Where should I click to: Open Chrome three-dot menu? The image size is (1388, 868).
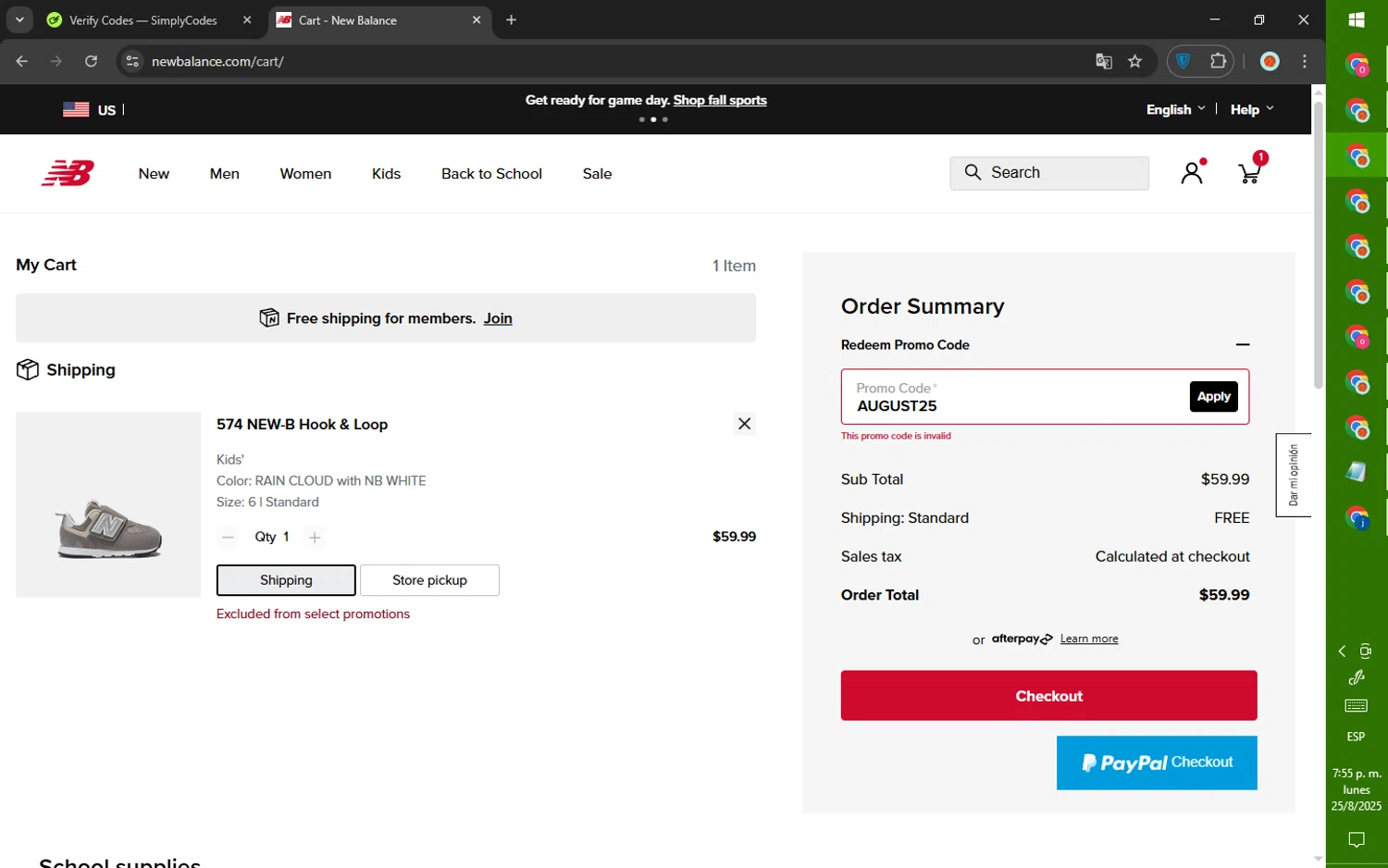pos(1305,61)
